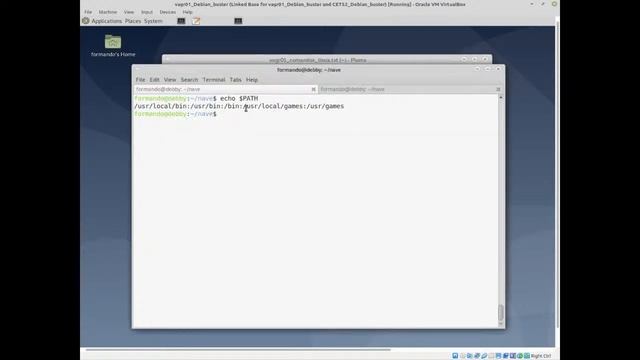
Task: Click the terminal icon right of the notepad icon
Action: 238,21
